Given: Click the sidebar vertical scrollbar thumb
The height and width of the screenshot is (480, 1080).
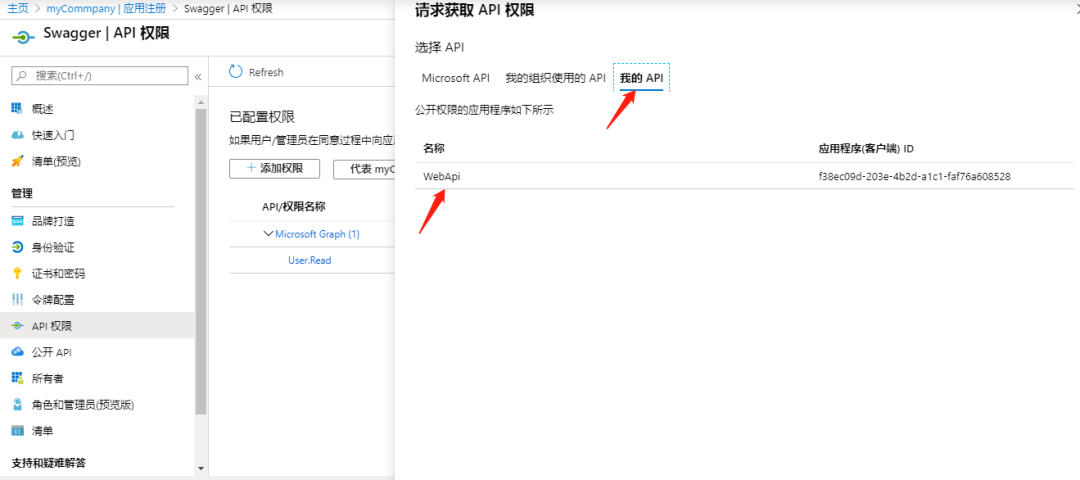Looking at the screenshot, I should pyautogui.click(x=201, y=262).
